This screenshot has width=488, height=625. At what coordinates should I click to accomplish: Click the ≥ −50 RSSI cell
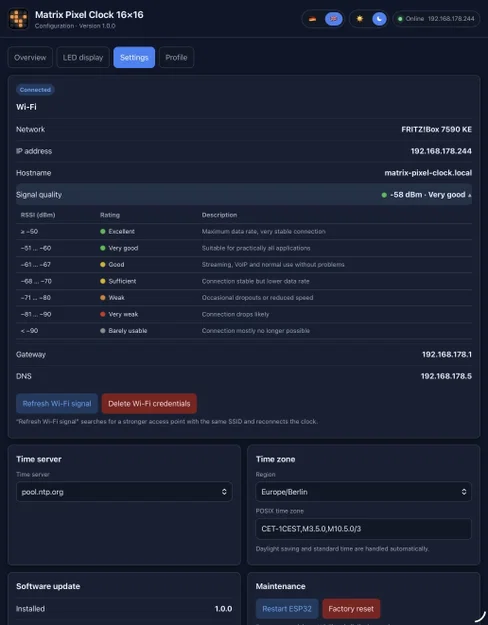pos(30,232)
